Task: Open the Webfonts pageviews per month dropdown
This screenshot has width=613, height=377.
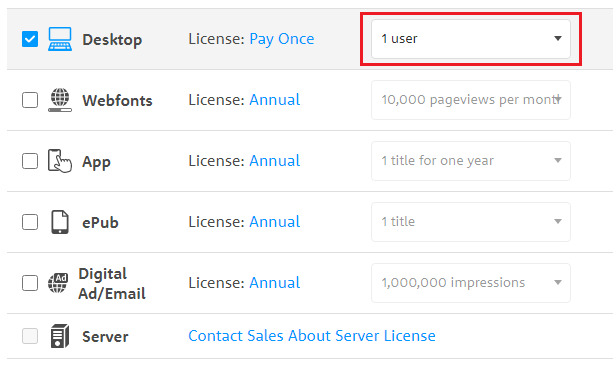Action: (471, 100)
